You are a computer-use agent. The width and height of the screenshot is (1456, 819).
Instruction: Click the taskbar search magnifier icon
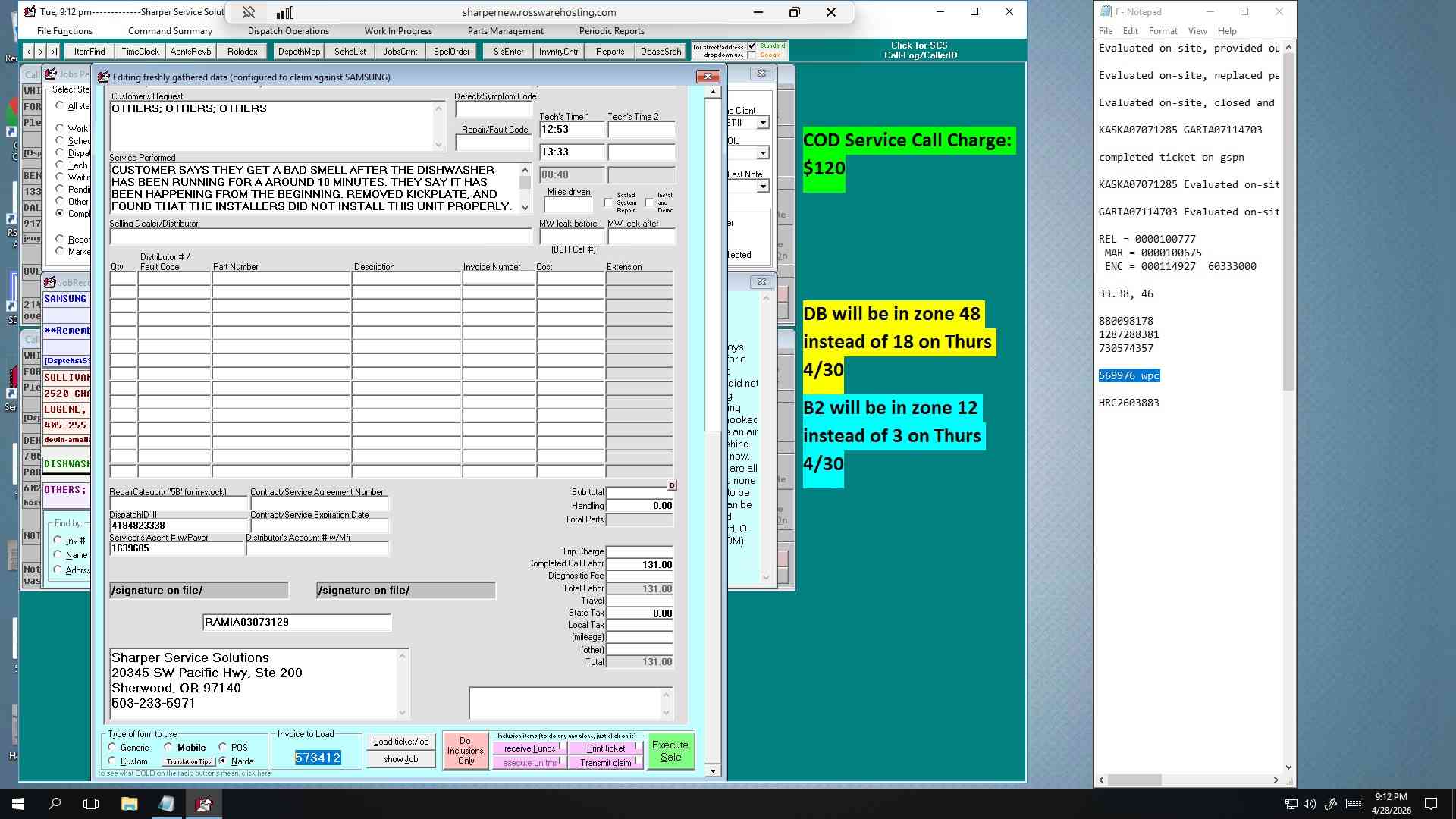pos(55,804)
